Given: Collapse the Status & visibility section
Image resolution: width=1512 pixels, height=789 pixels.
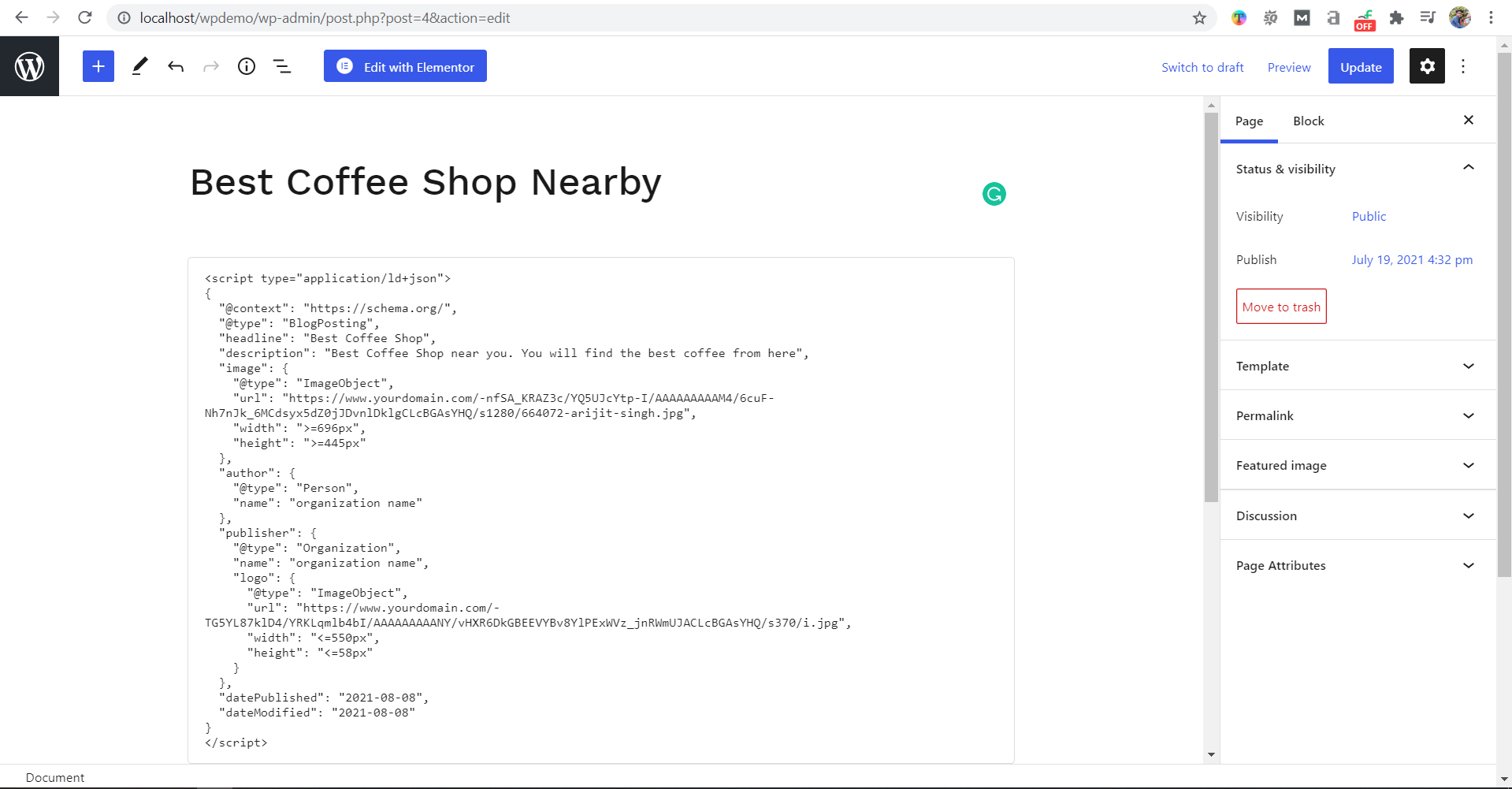Looking at the screenshot, I should coord(1468,168).
